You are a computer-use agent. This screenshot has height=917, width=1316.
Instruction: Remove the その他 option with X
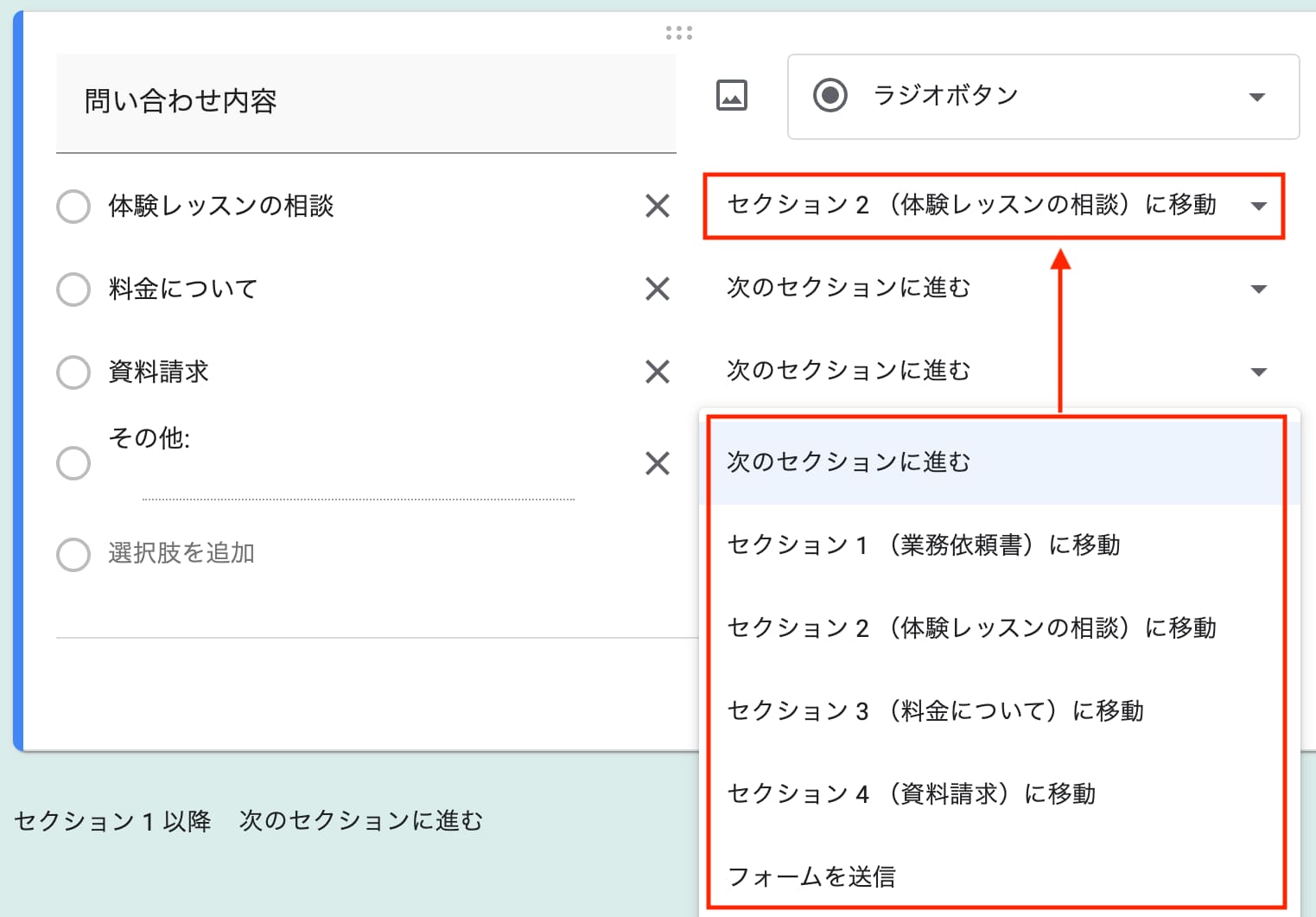tap(658, 463)
